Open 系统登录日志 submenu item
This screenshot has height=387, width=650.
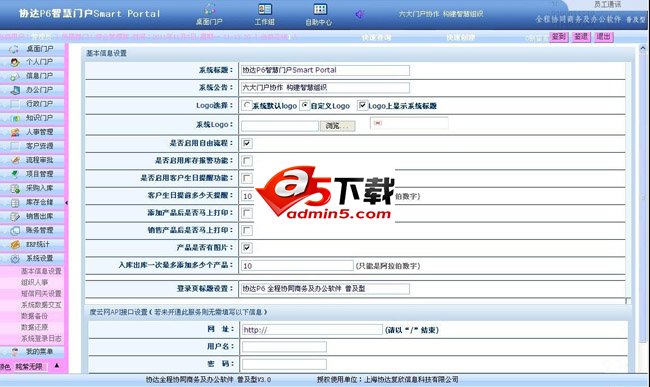(41, 339)
